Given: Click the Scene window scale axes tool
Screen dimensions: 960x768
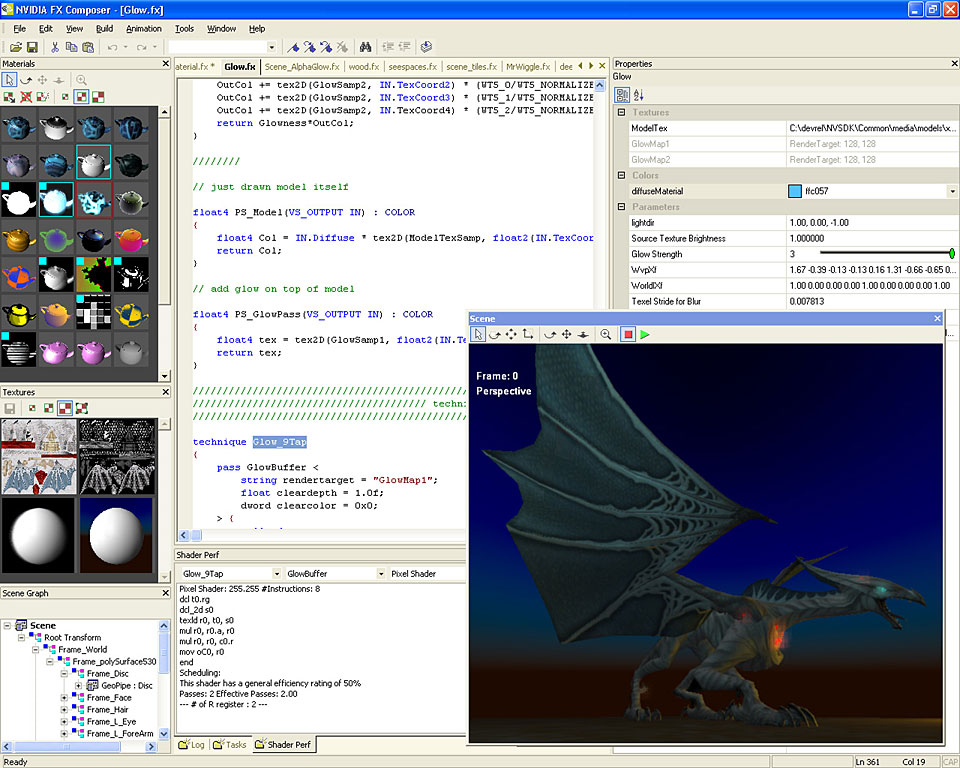Looking at the screenshot, I should (528, 334).
